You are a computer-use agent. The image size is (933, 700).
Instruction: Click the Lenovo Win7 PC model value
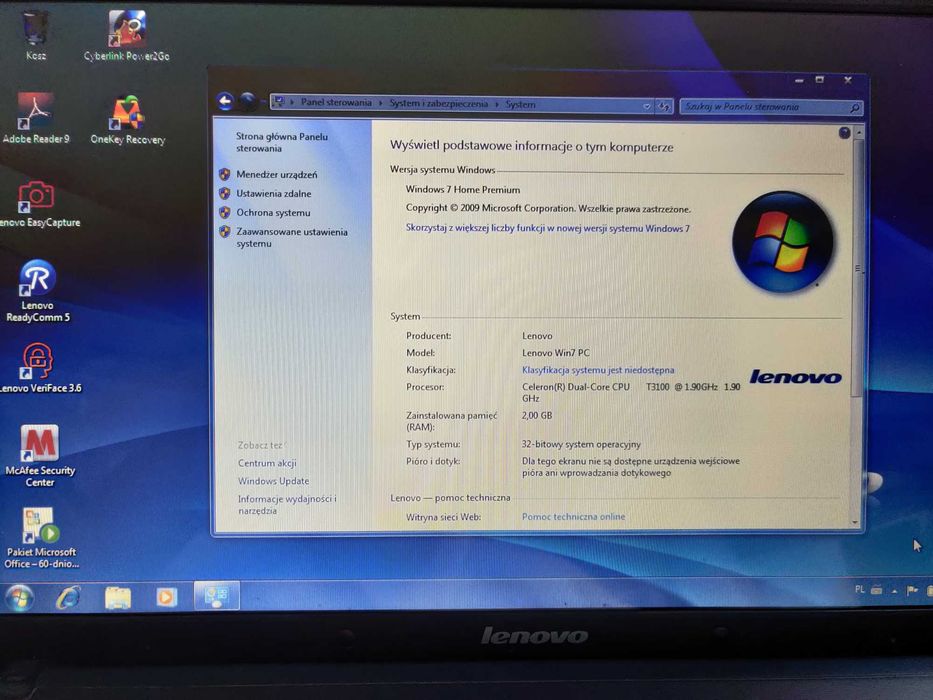point(556,353)
